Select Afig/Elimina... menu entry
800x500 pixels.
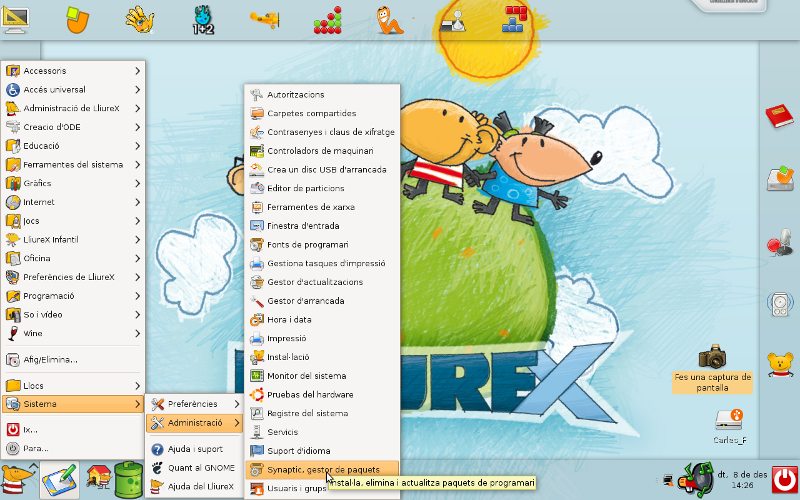click(x=73, y=360)
